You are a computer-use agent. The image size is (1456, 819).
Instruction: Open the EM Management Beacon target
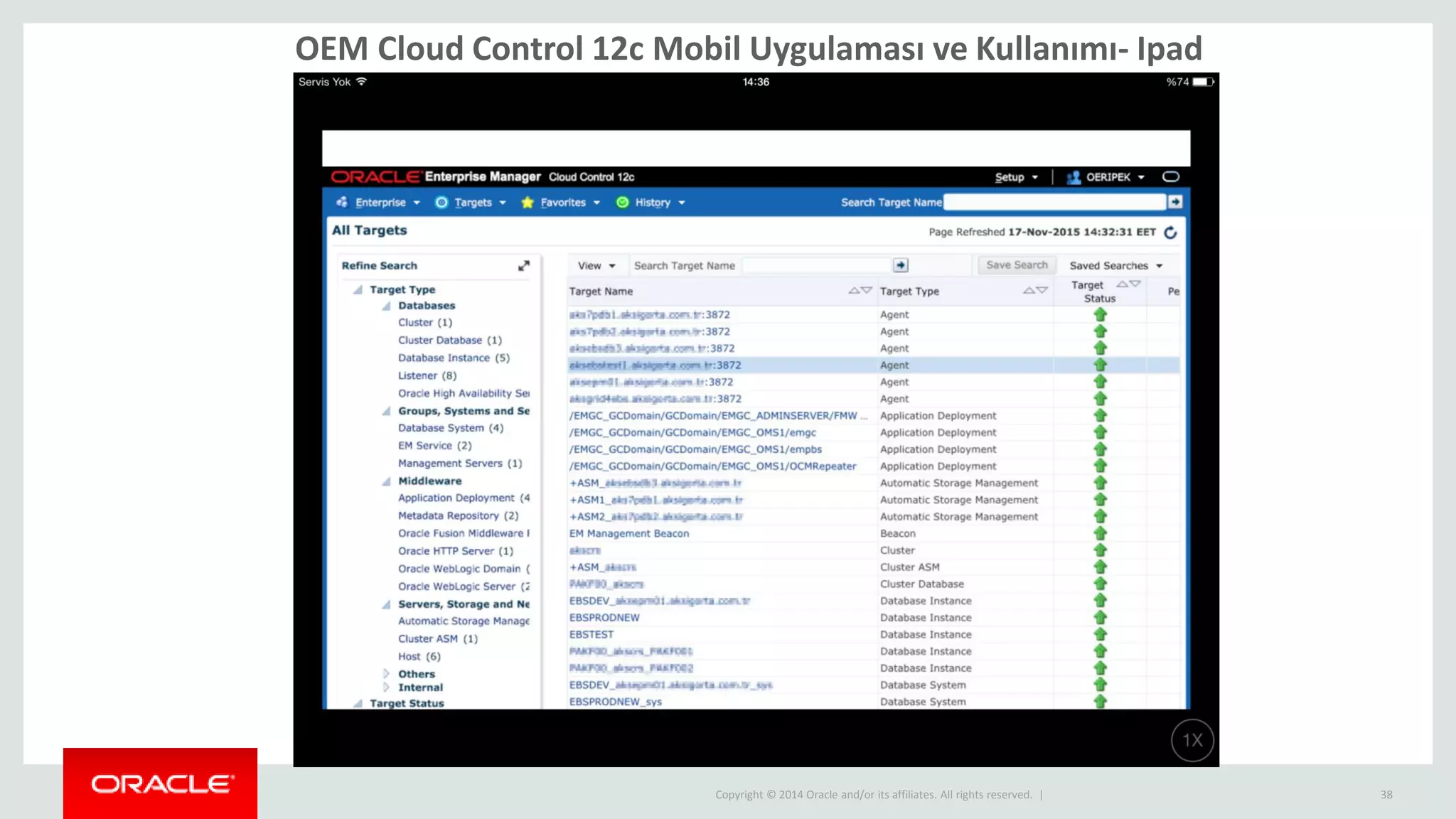tap(629, 534)
